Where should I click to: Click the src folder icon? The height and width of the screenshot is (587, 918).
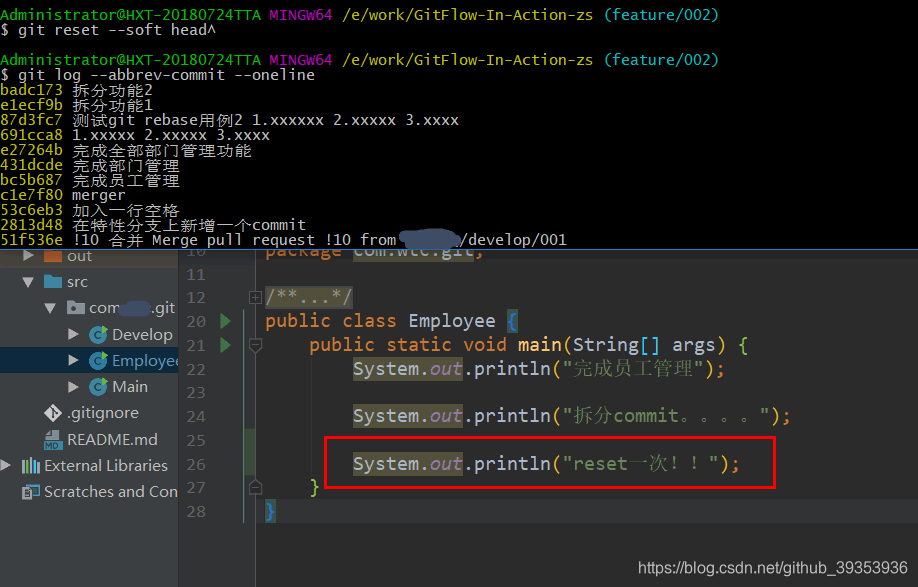53,282
